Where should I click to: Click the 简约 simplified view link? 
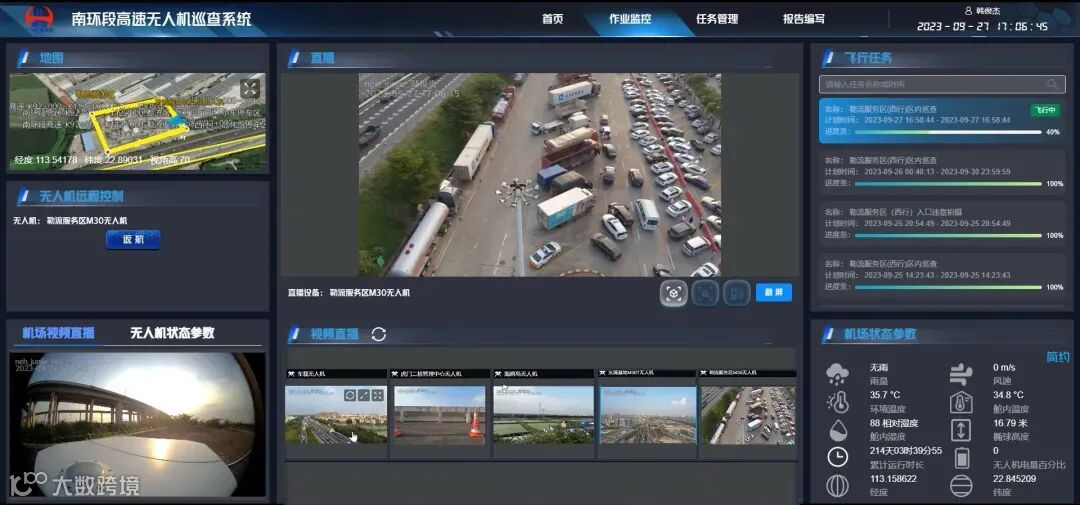click(x=1057, y=357)
